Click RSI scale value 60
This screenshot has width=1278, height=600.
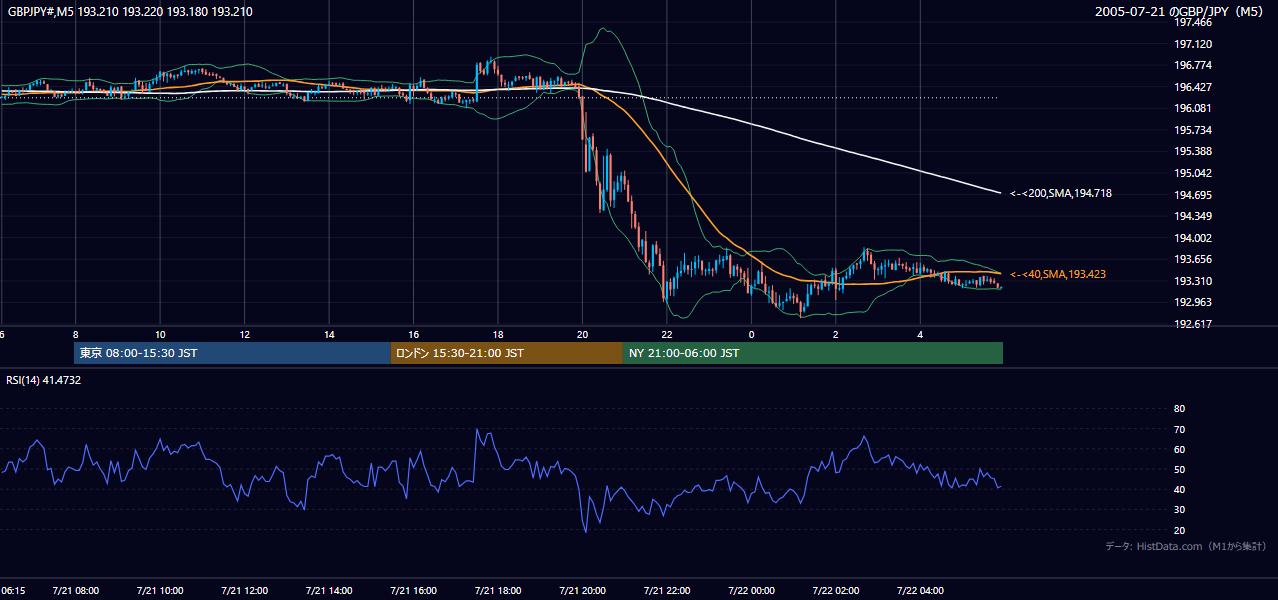tap(1179, 449)
